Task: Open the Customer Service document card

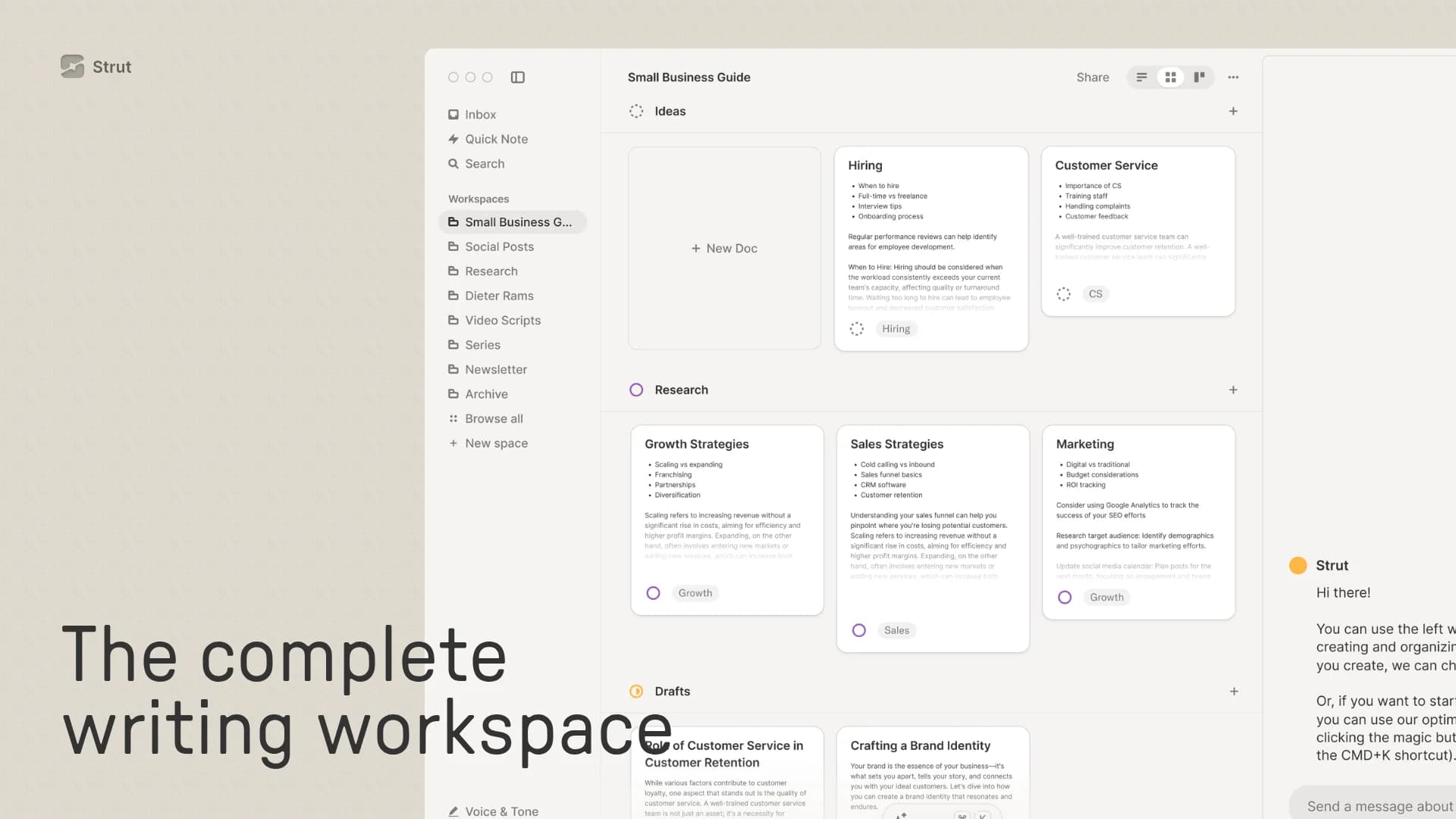Action: tap(1138, 231)
